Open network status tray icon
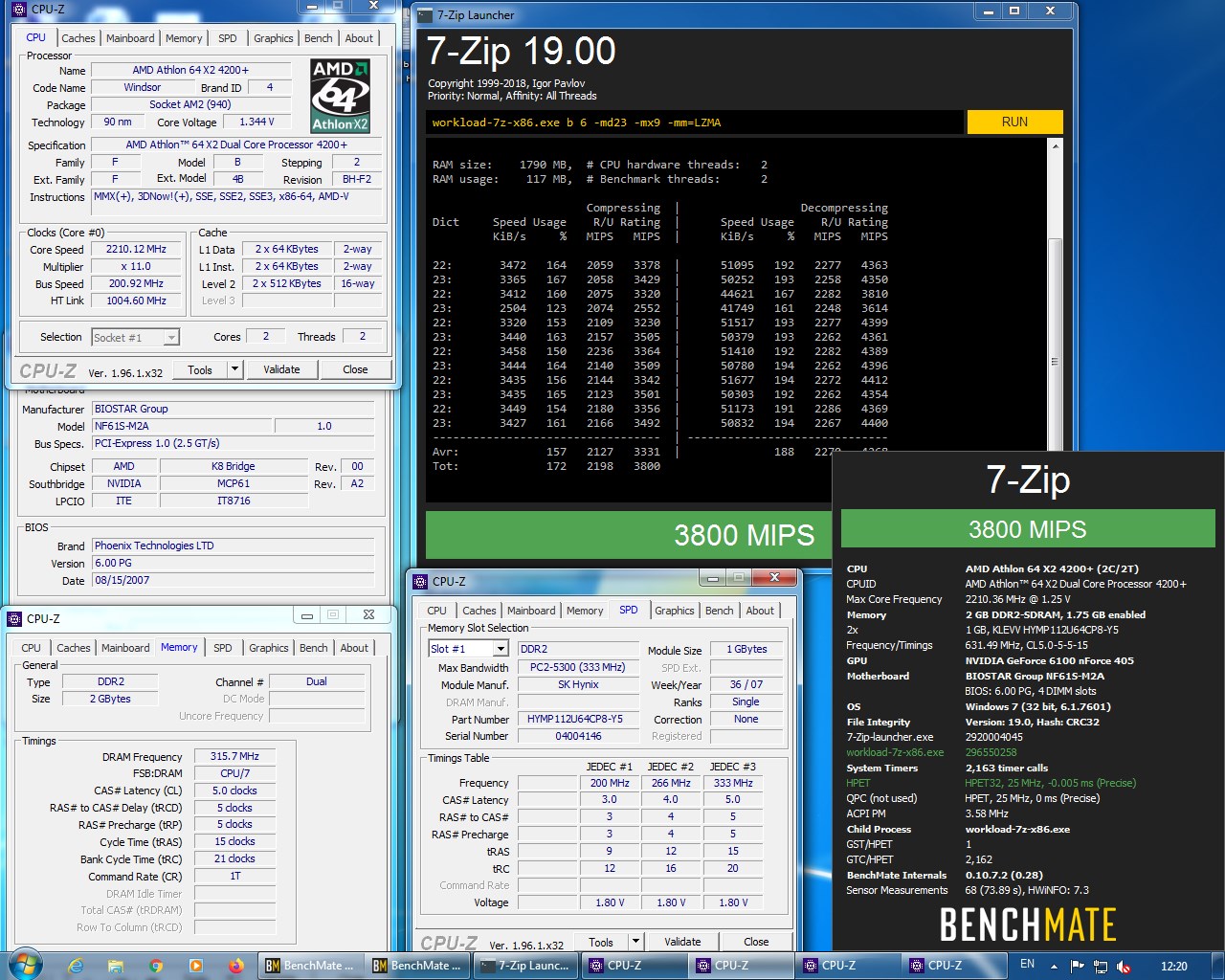The height and width of the screenshot is (980, 1225). 1101,967
